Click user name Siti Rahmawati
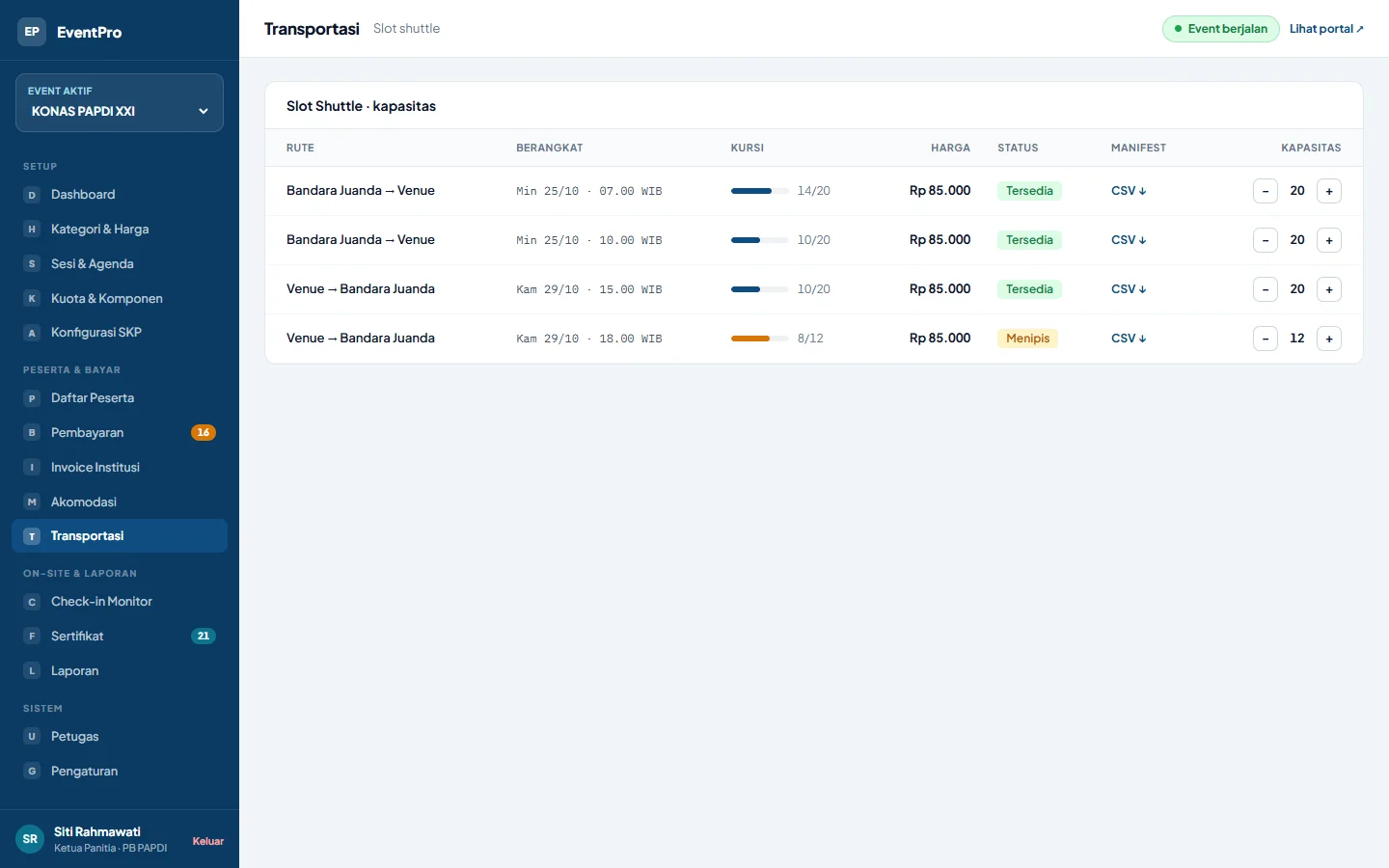The height and width of the screenshot is (868, 1389). coord(97,831)
